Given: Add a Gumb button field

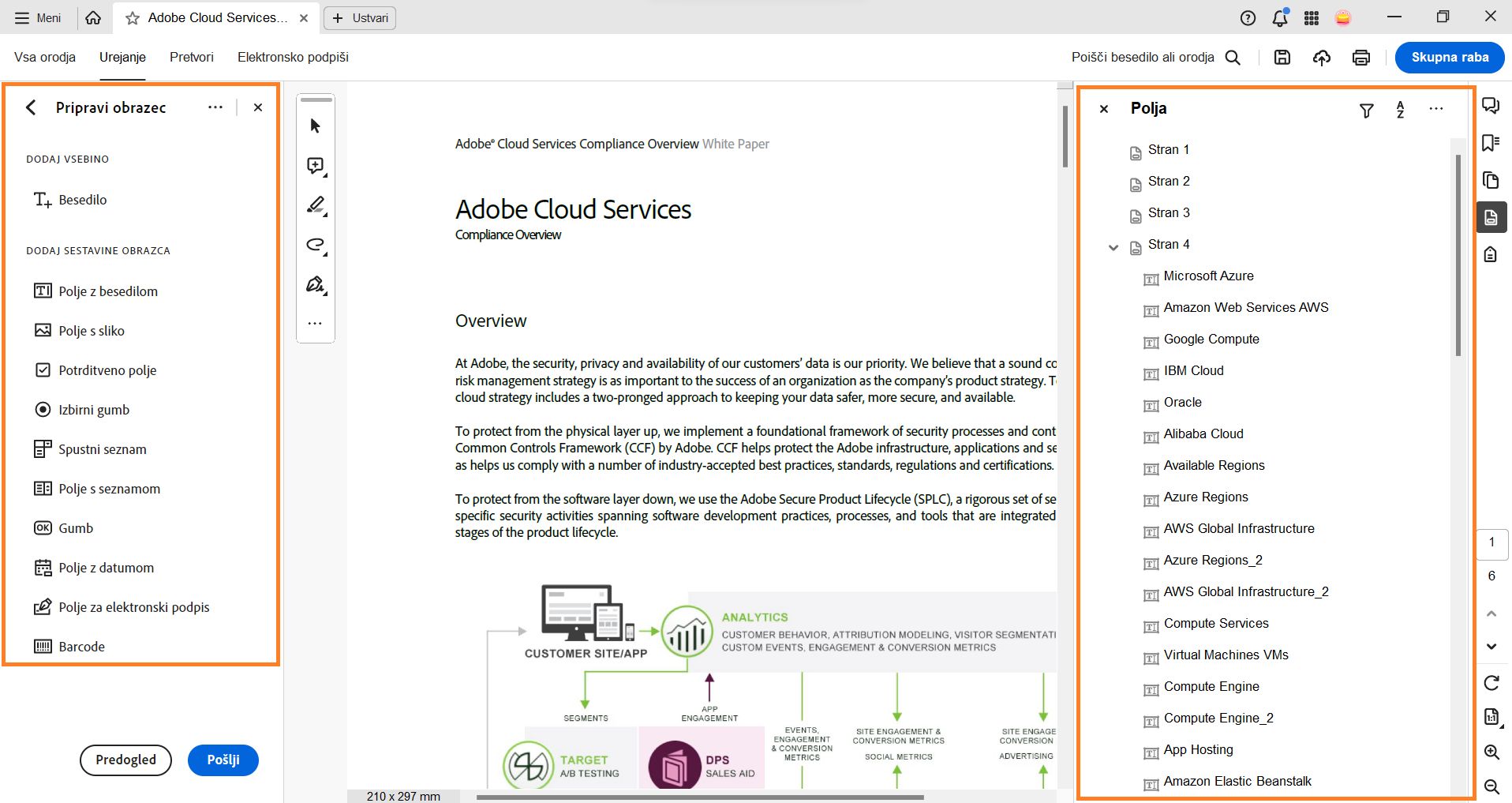Looking at the screenshot, I should point(63,528).
